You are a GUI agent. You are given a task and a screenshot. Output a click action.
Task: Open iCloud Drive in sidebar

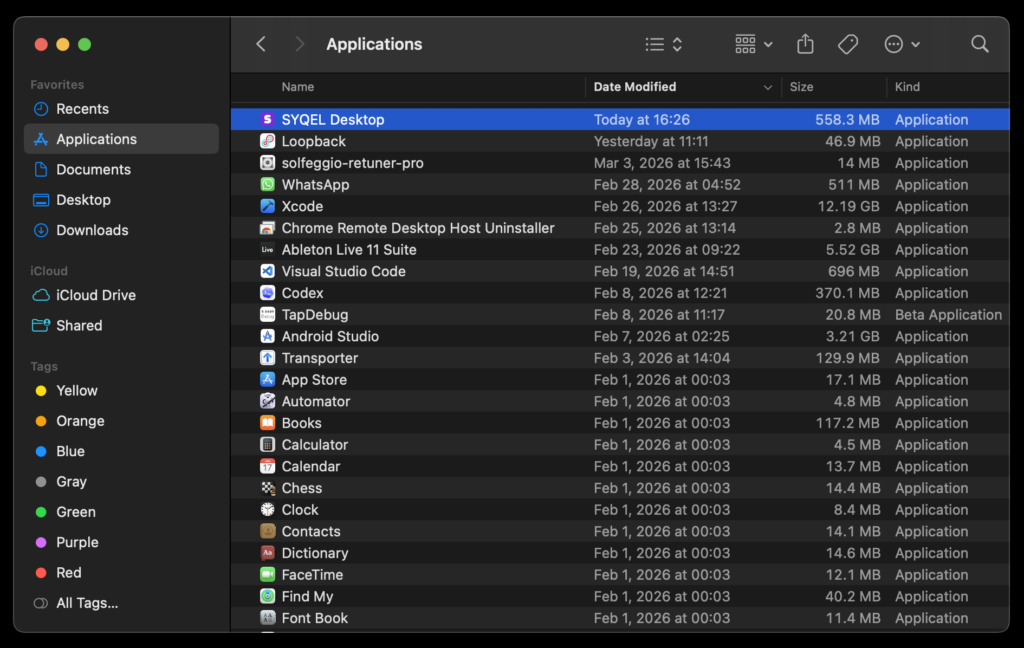pyautogui.click(x=95, y=295)
